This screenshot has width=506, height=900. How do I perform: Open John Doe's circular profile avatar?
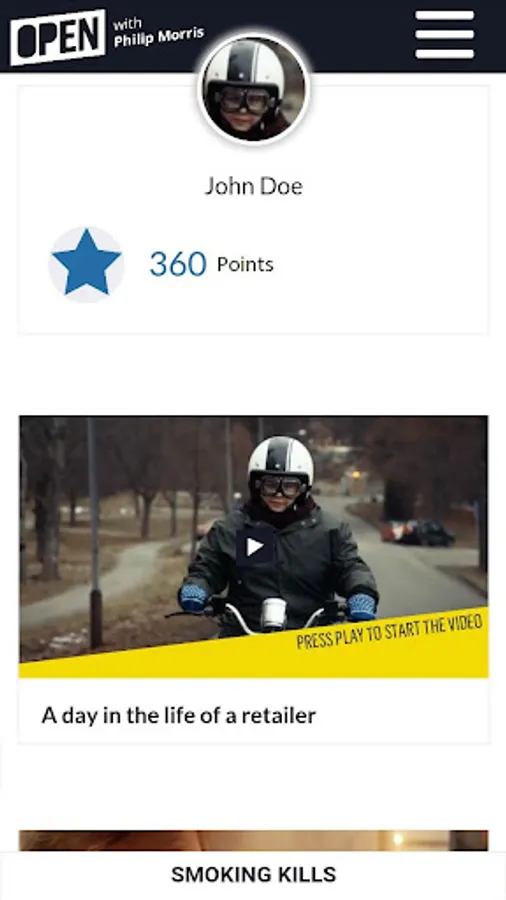point(253,88)
